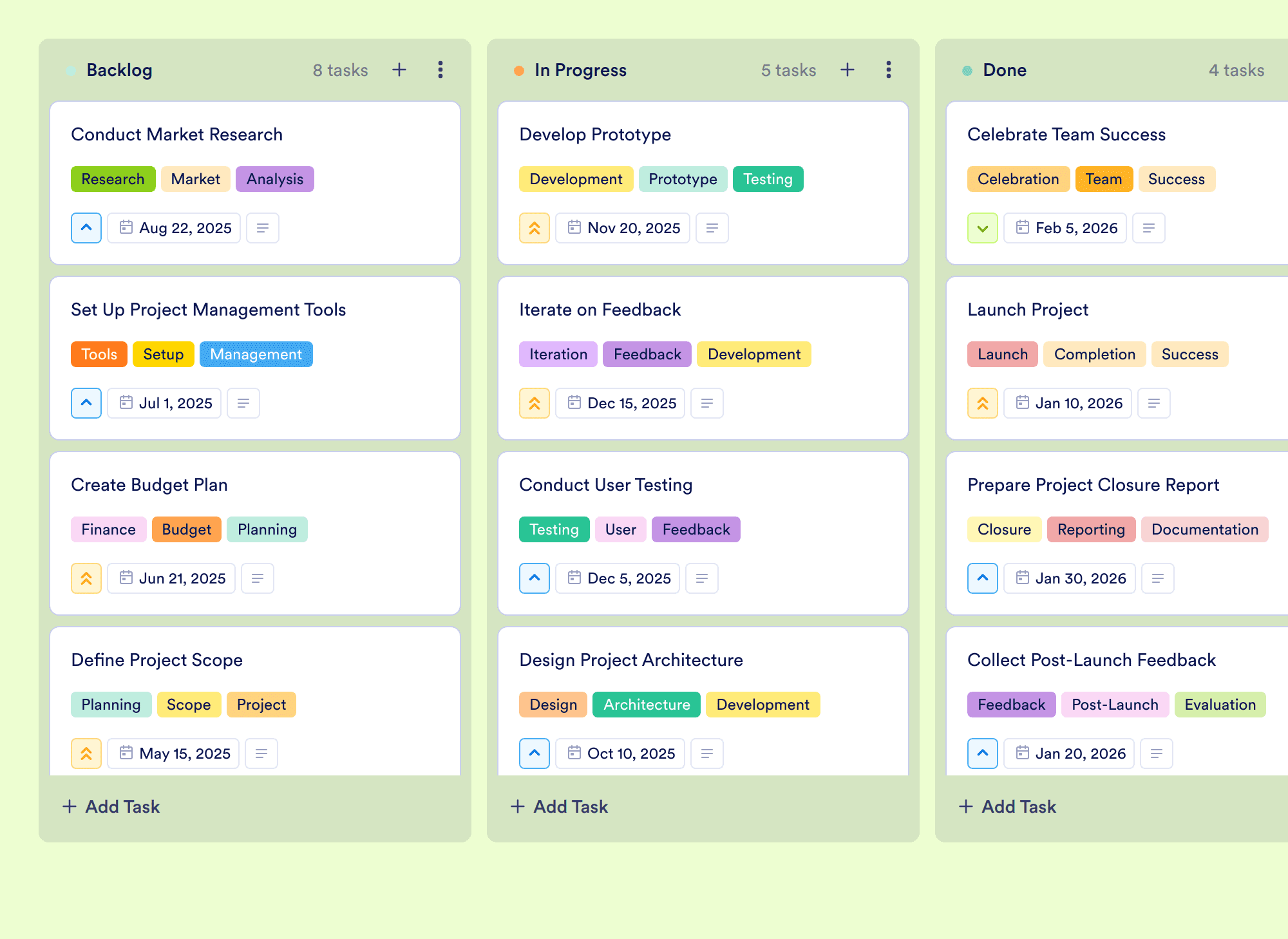
Task: Open the Backlog column three-dot menu
Action: click(440, 70)
